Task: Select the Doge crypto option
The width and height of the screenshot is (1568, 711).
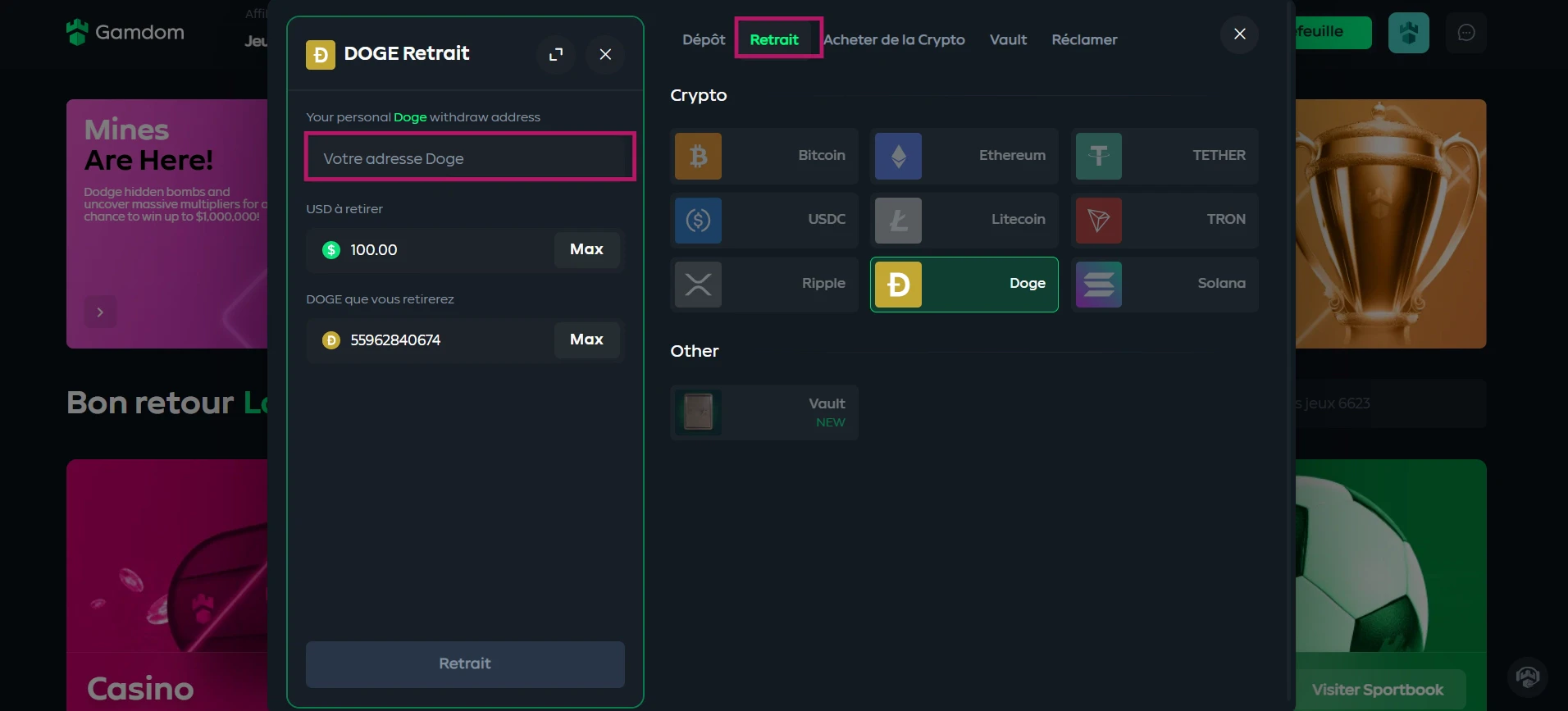Action: click(x=964, y=284)
